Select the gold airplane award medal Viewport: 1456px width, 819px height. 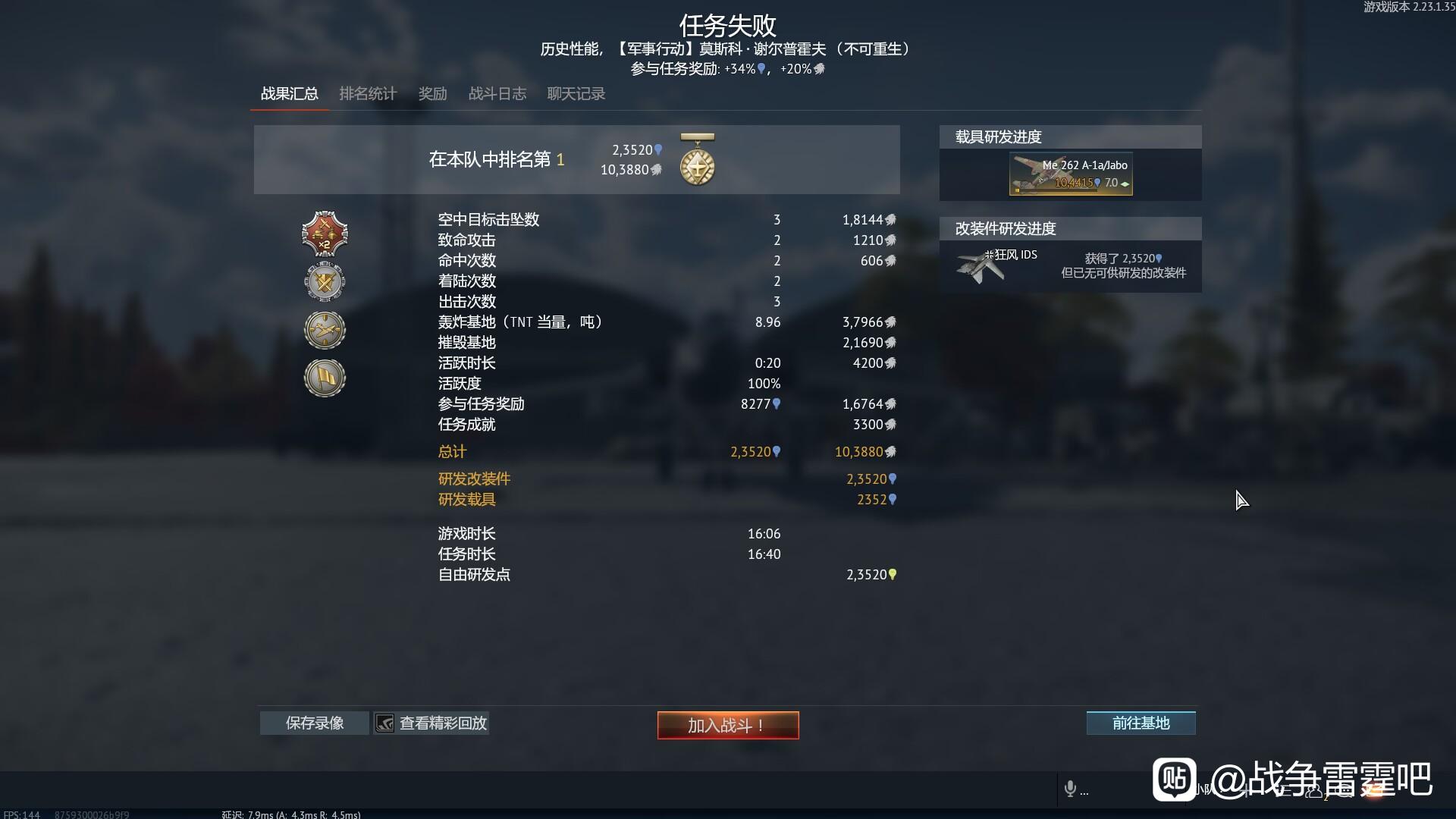pyautogui.click(x=325, y=330)
